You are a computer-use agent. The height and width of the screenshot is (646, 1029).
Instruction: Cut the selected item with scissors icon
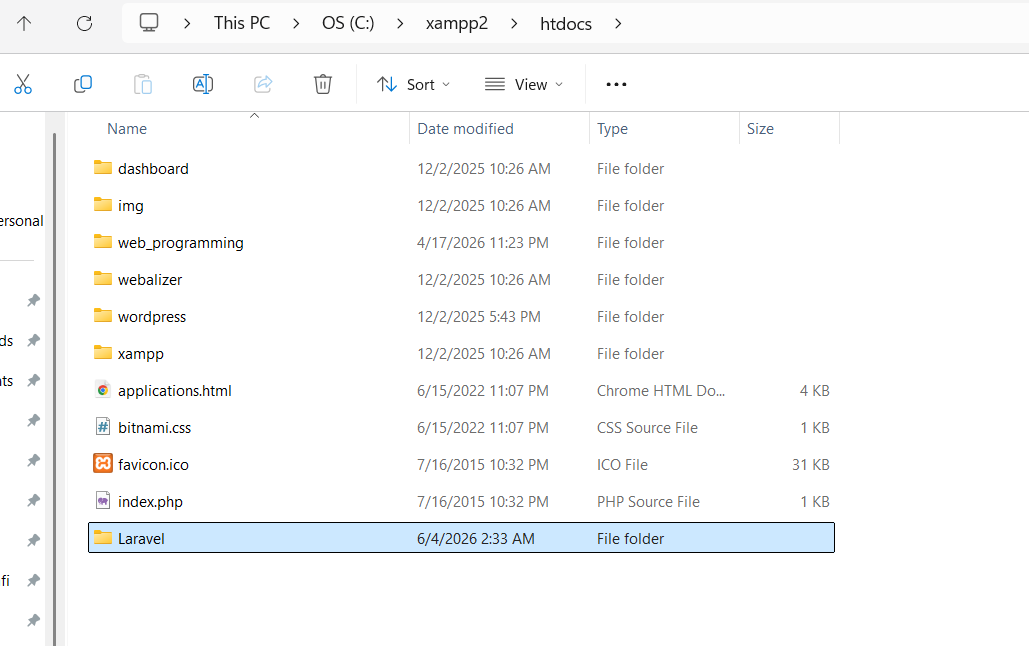[23, 84]
